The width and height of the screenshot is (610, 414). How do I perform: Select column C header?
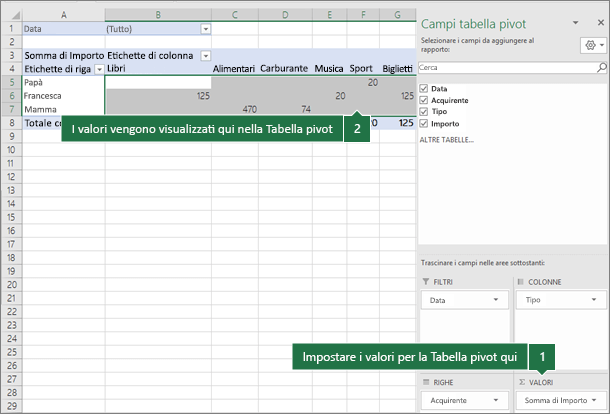tap(235, 15)
